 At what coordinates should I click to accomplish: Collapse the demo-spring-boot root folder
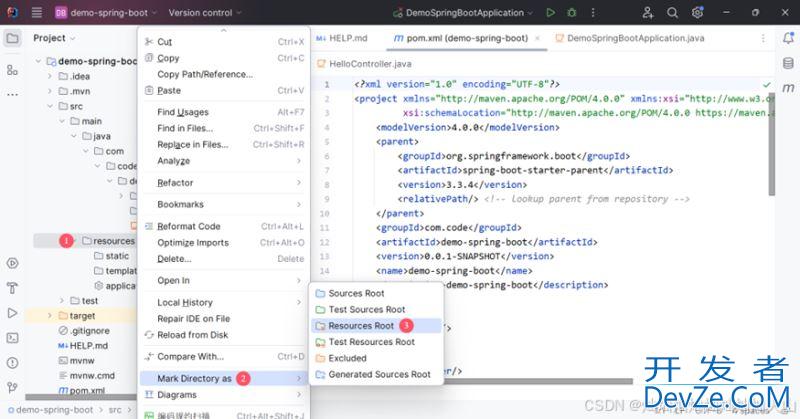[38, 61]
